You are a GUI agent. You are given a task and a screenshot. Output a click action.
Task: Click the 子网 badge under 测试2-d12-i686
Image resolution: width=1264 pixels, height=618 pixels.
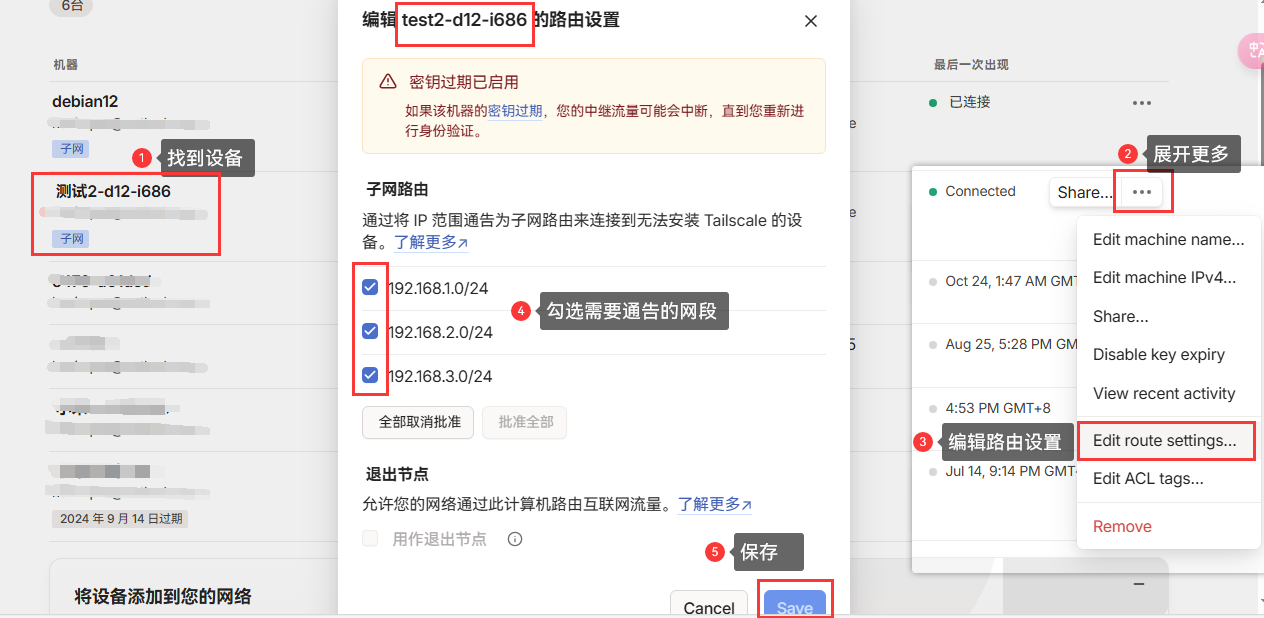72,239
